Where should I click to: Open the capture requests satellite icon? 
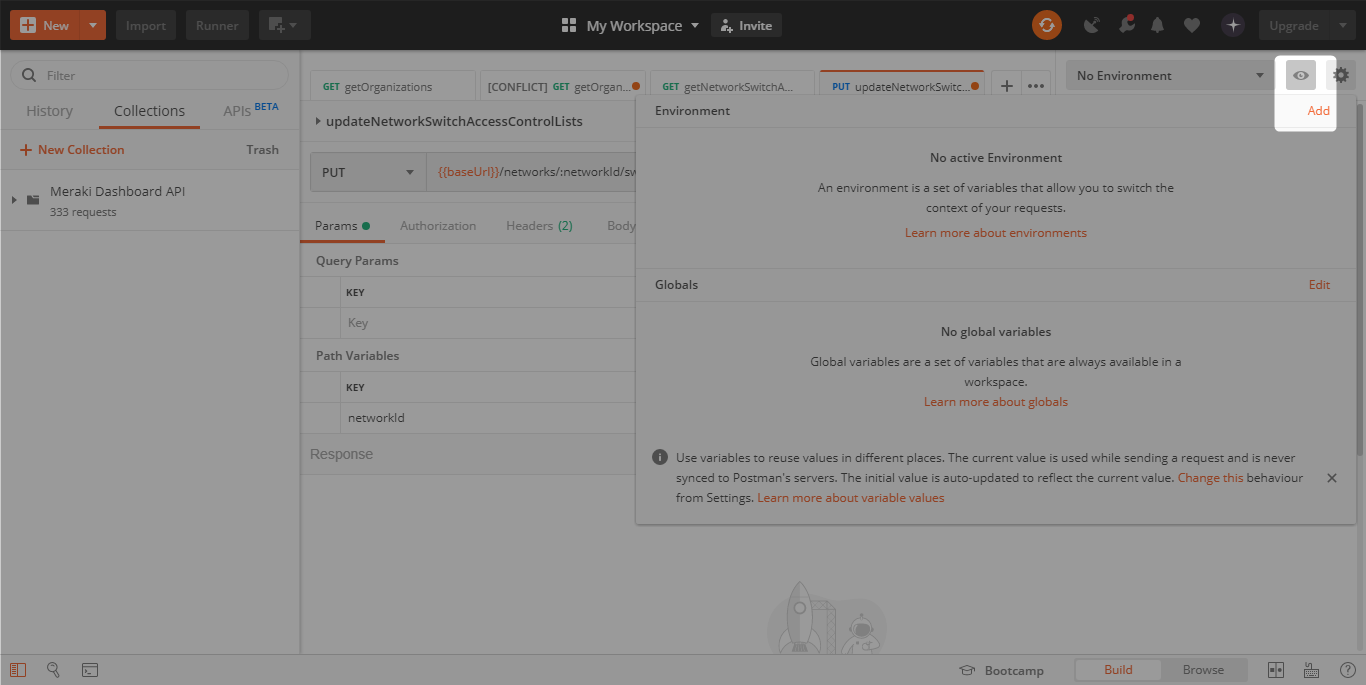[x=1091, y=25]
